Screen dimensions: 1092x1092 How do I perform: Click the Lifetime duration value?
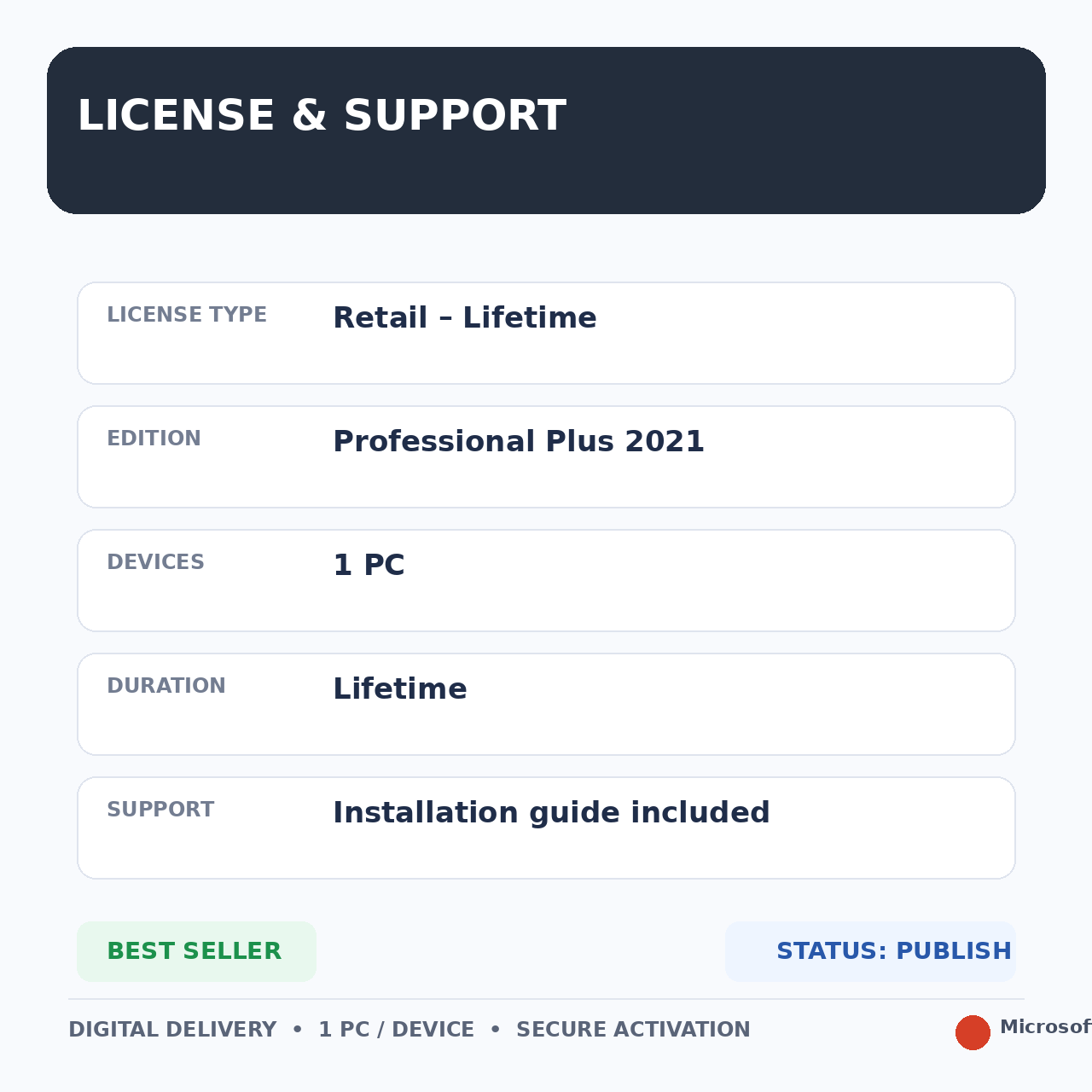click(400, 689)
